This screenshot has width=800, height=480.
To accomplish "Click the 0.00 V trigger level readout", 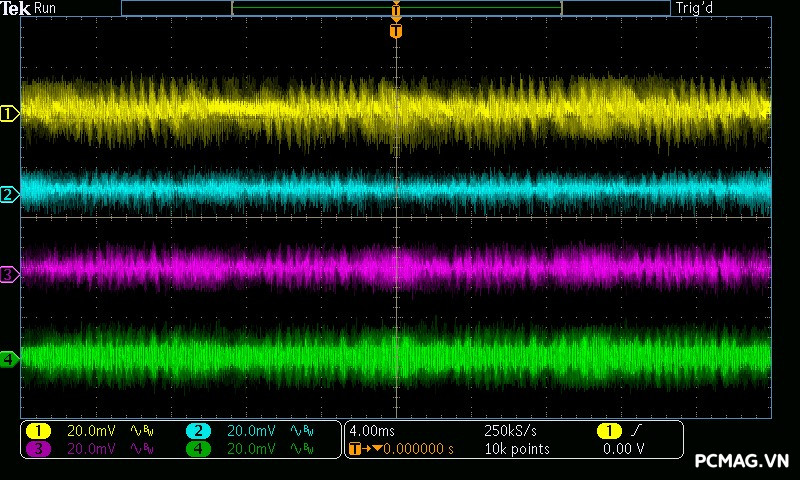I will point(623,449).
